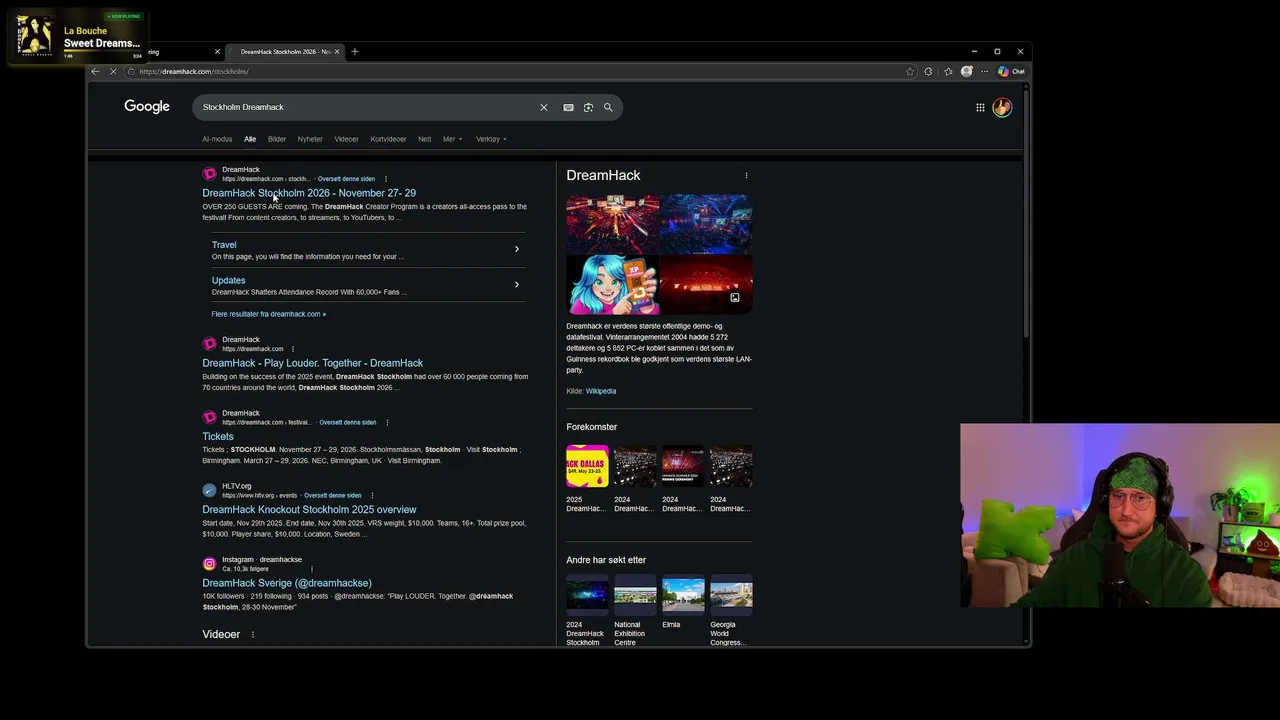Search by image with the camera icon
The image size is (1280, 720).
click(588, 107)
